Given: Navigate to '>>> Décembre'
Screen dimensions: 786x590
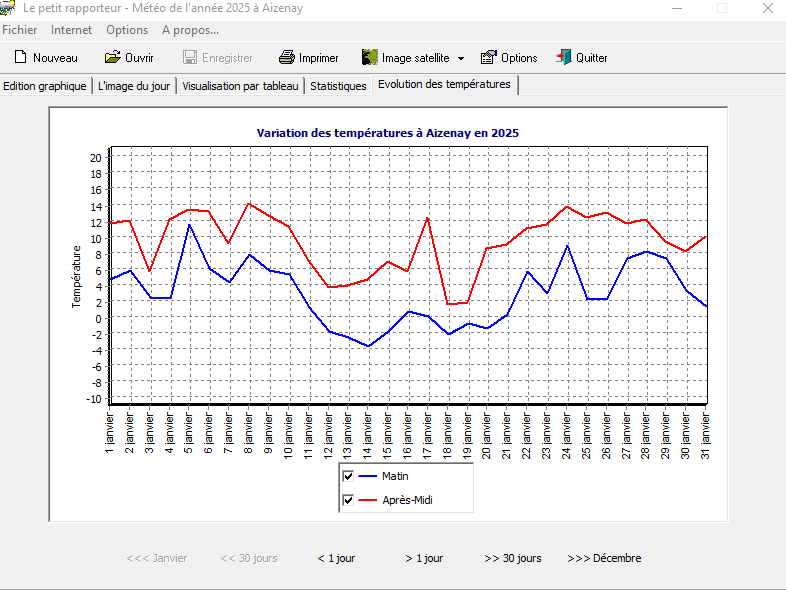Looking at the screenshot, I should pyautogui.click(x=604, y=558).
